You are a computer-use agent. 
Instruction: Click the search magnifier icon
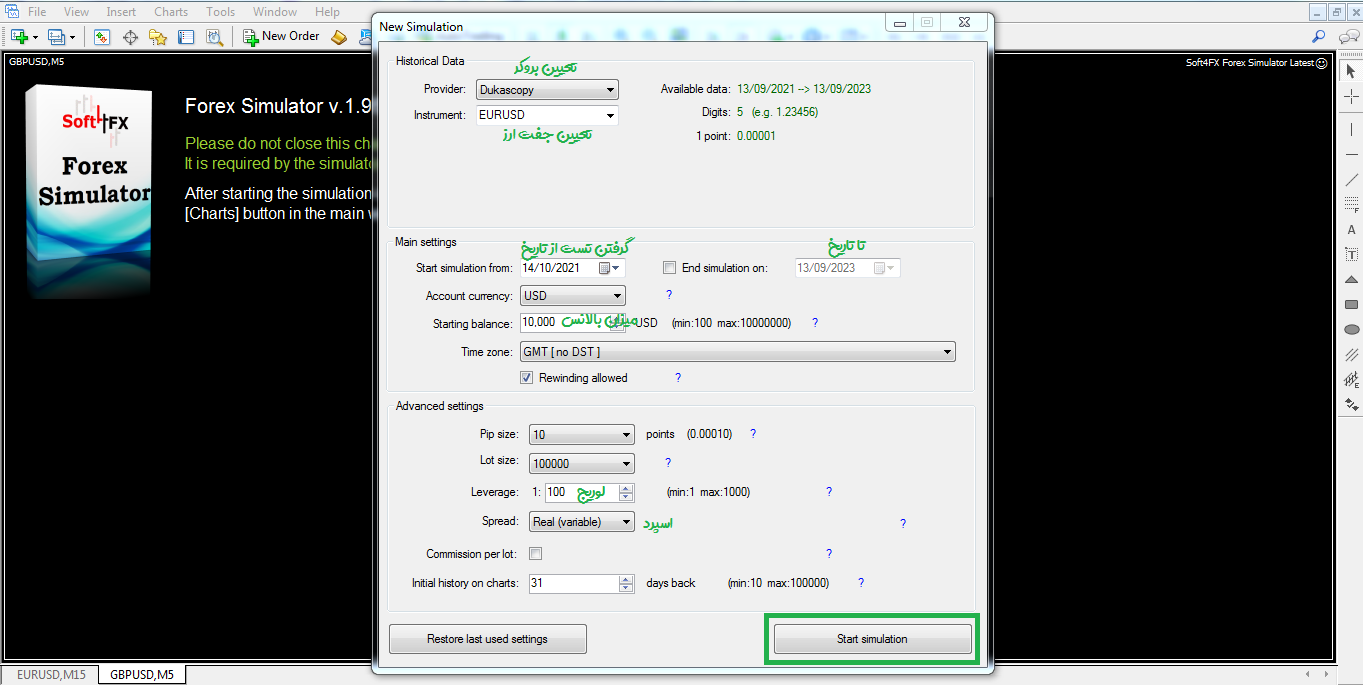pos(1319,37)
